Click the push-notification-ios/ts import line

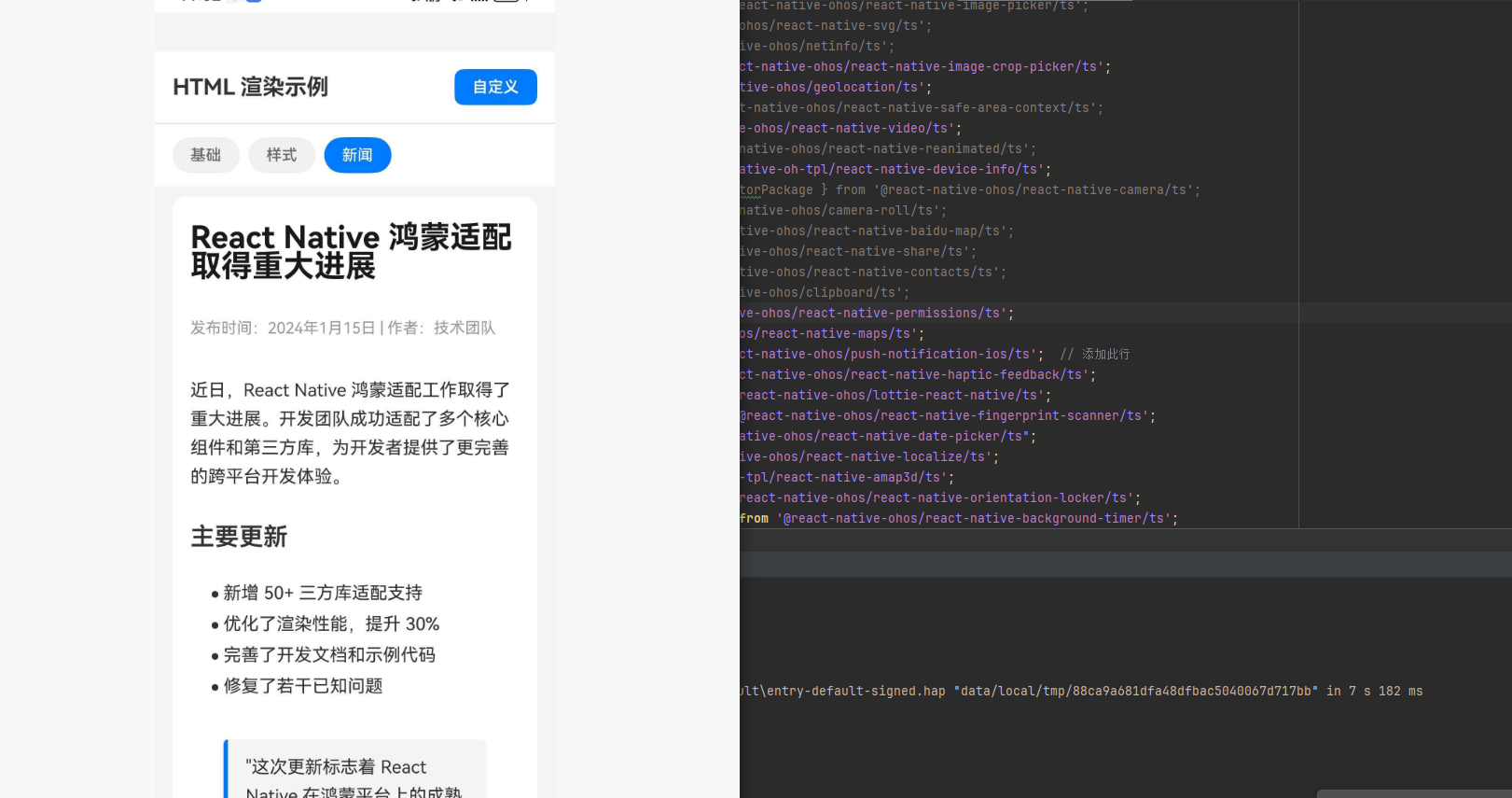(x=891, y=354)
